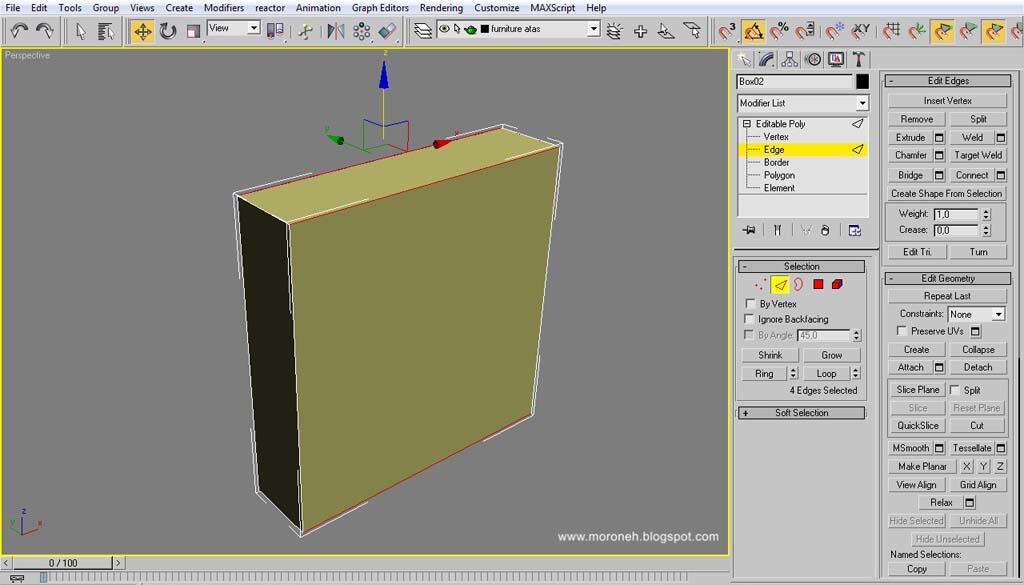Expand the Soft Selection rollout

point(802,413)
